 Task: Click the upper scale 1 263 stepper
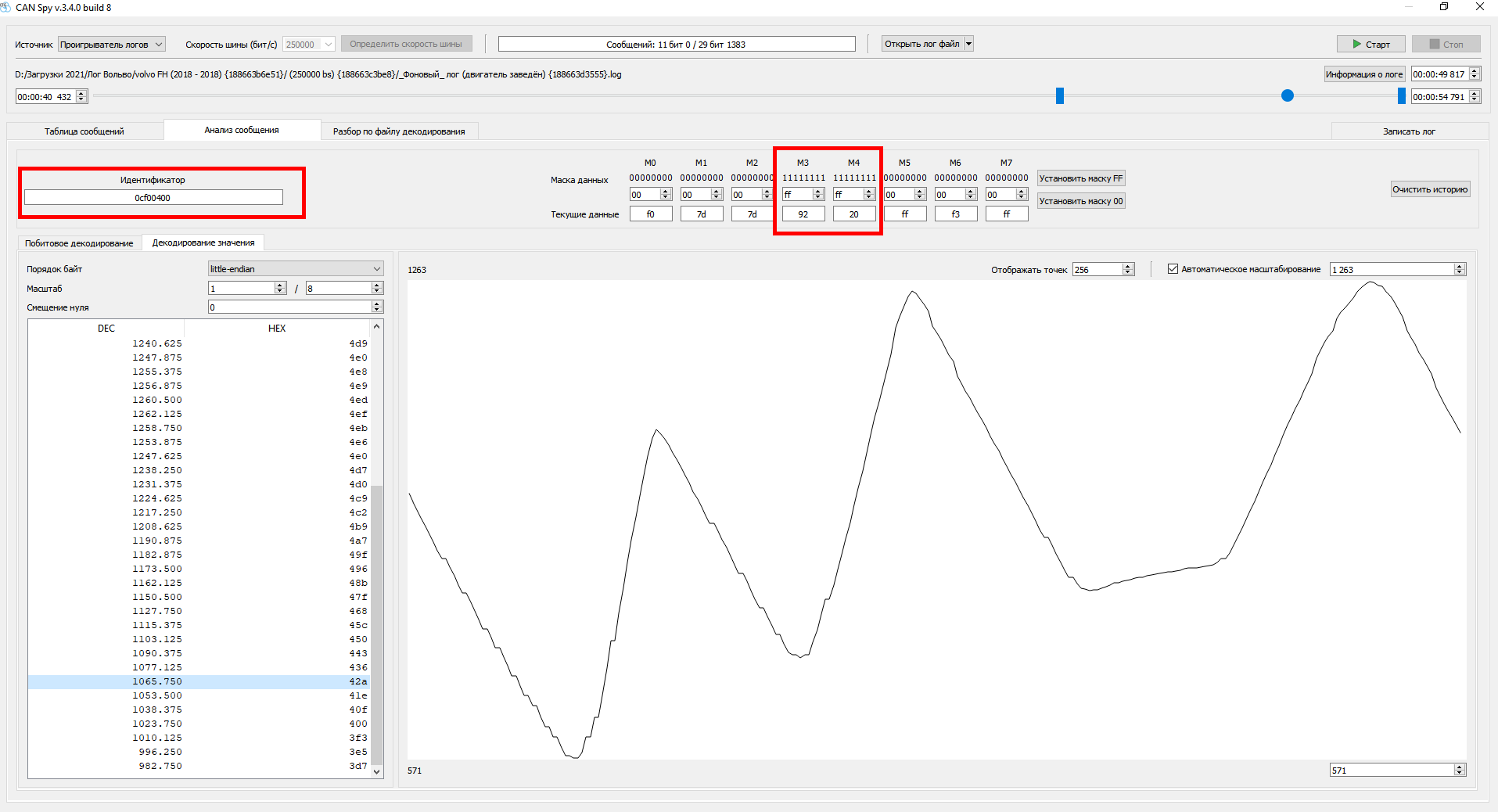point(1397,270)
